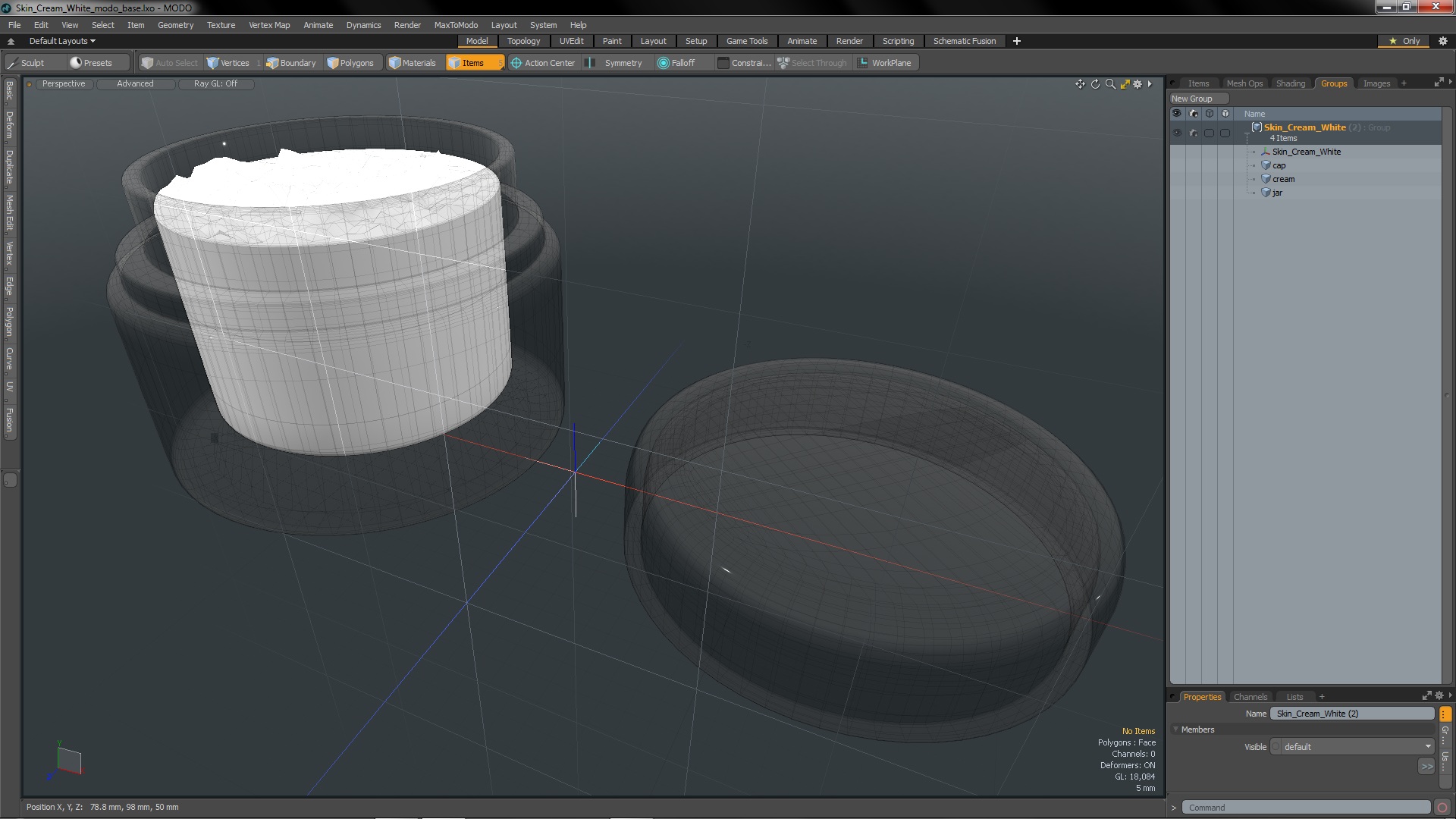Open the Default Layouts dropdown

[x=62, y=41]
